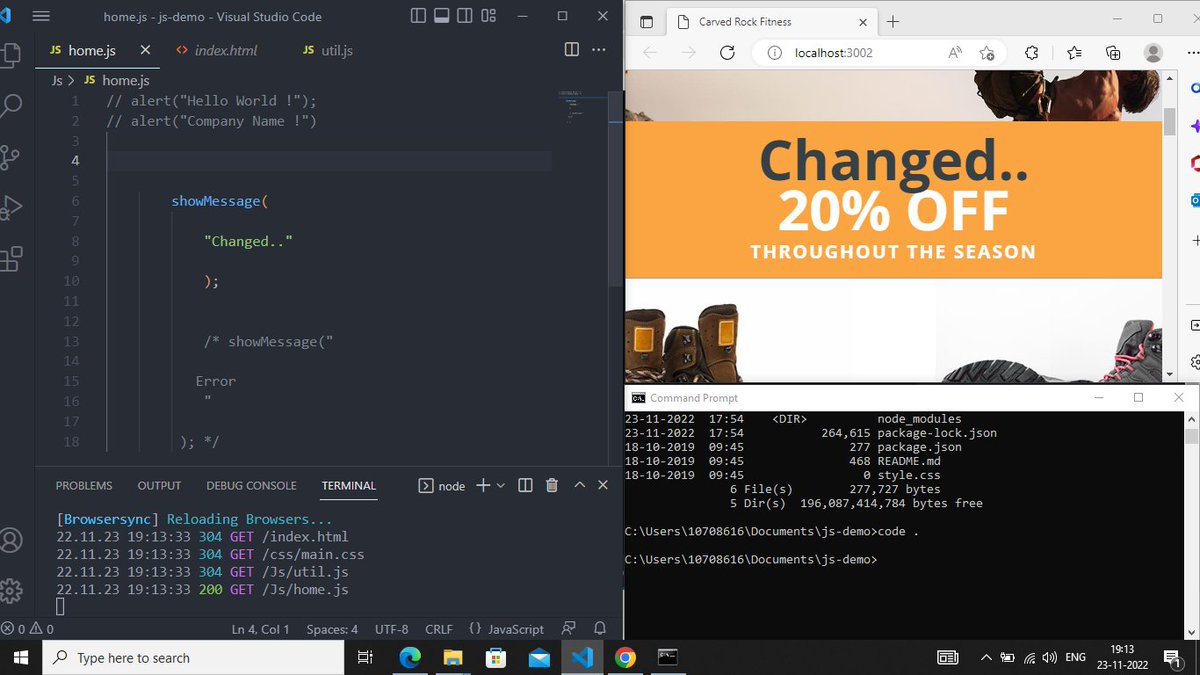
Task: Add page to favorites star icon
Action: pyautogui.click(x=988, y=53)
